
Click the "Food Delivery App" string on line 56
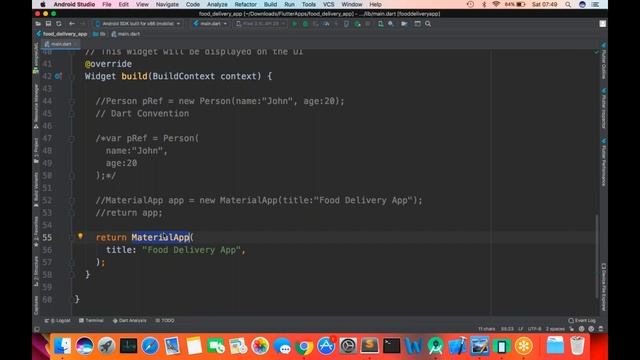pyautogui.click(x=192, y=250)
